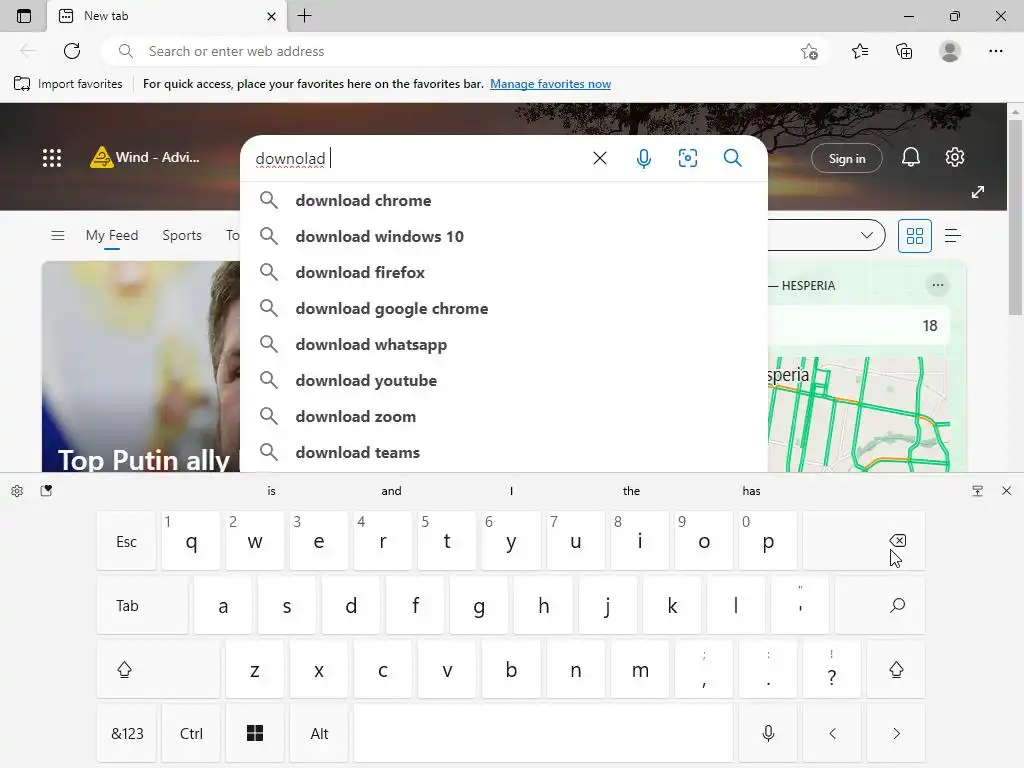Screen dimensions: 1024x768
Task: Open visual search camera icon
Action: point(688,158)
